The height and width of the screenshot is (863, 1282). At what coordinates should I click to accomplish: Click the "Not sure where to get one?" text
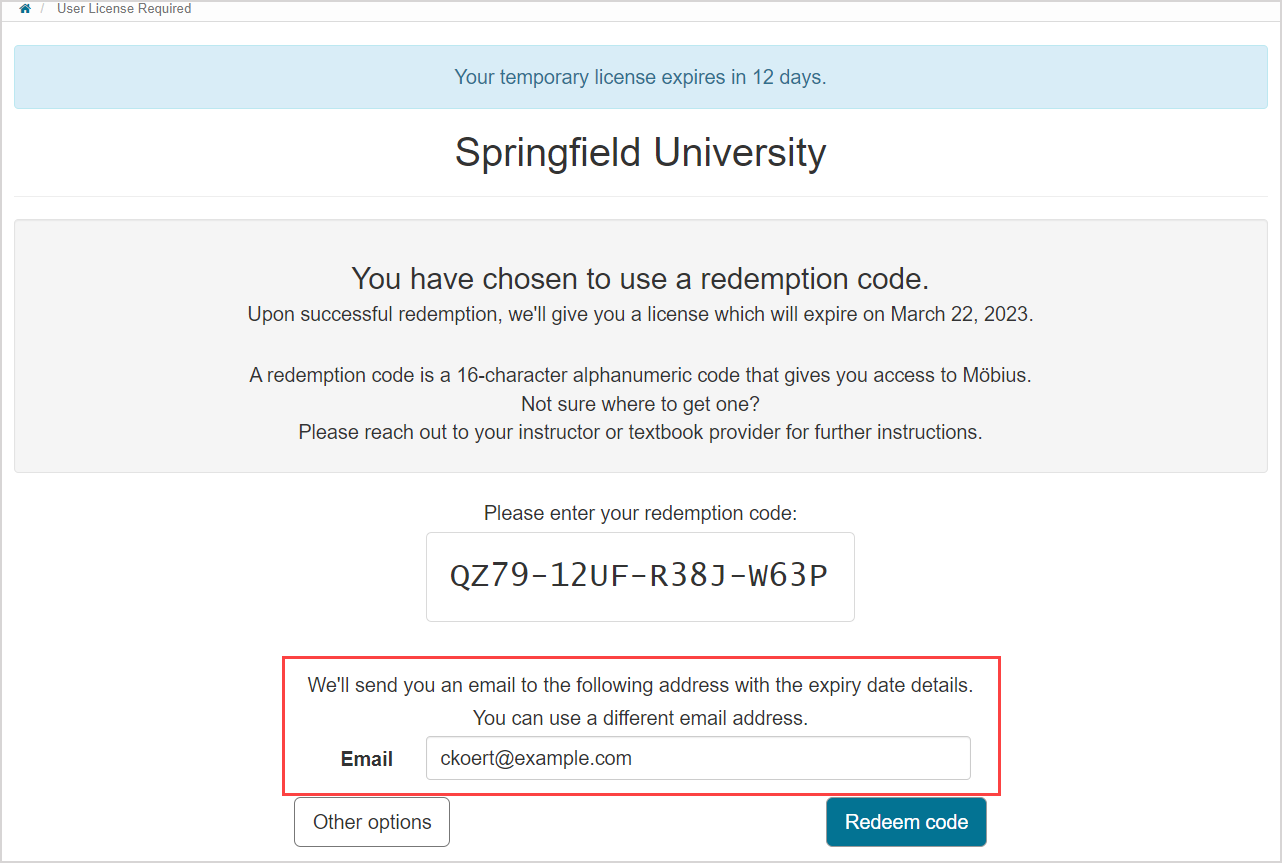[x=640, y=404]
